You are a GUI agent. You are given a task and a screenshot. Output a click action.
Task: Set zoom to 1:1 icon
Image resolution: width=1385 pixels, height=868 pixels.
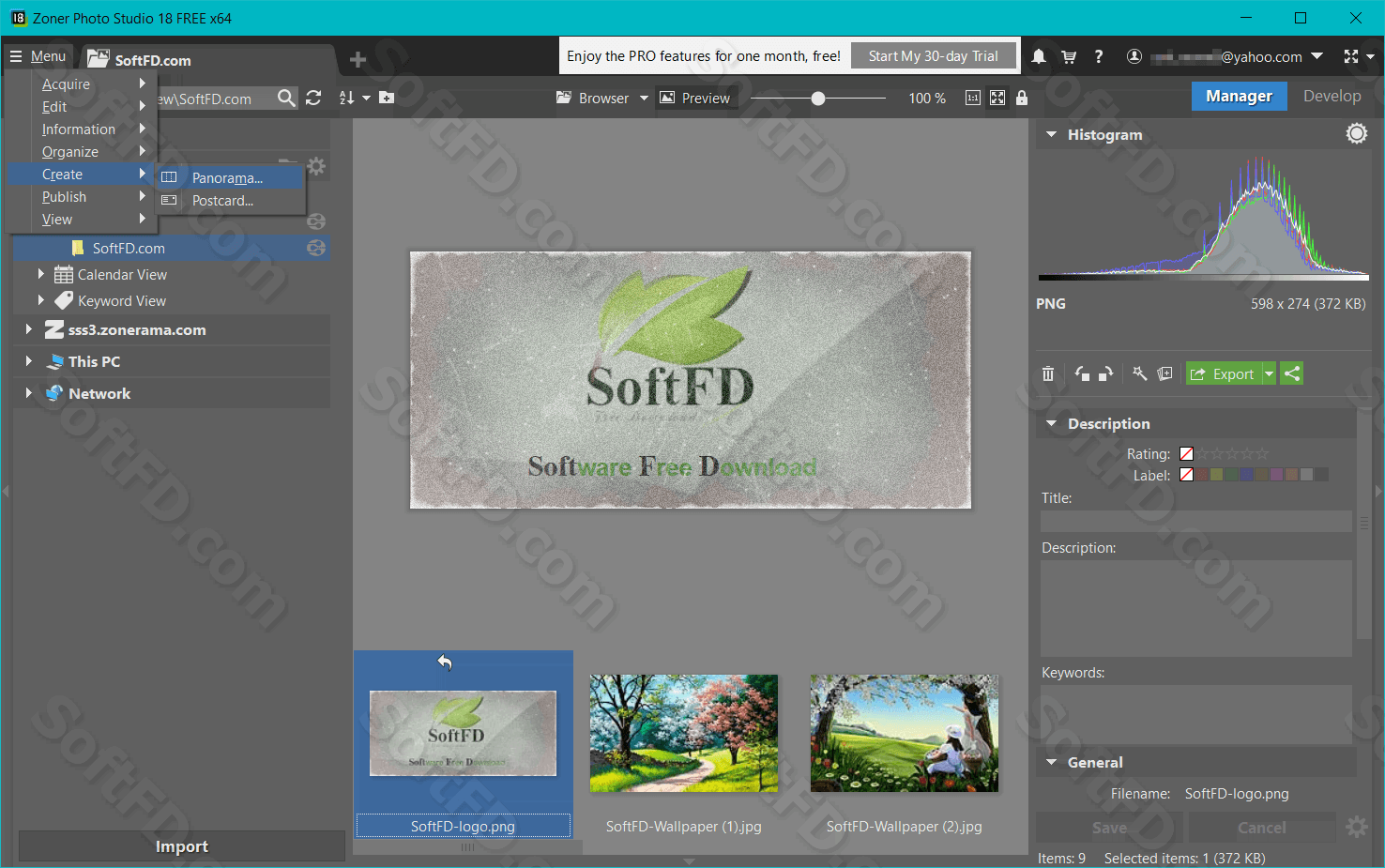coord(973,98)
